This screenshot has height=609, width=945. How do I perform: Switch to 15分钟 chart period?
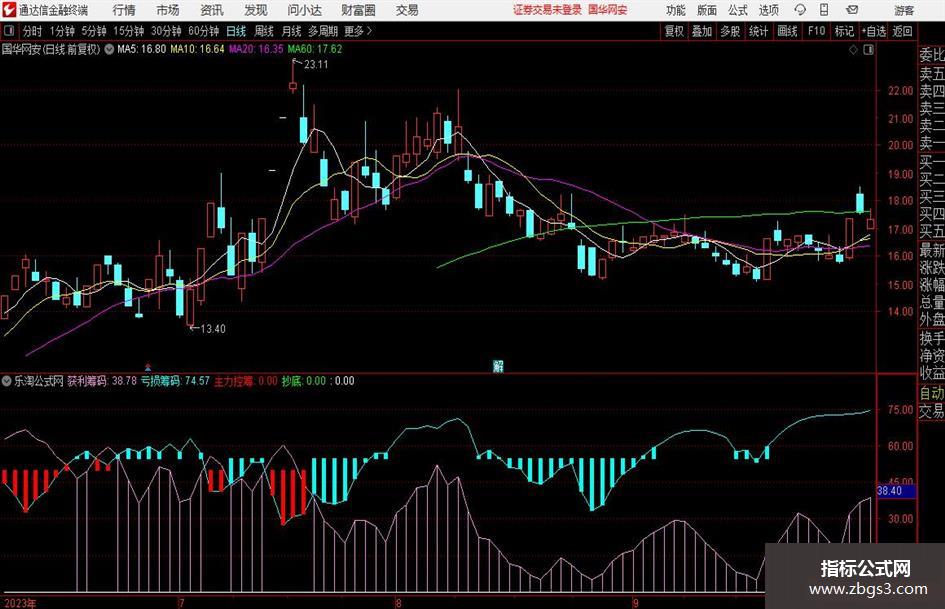point(128,31)
